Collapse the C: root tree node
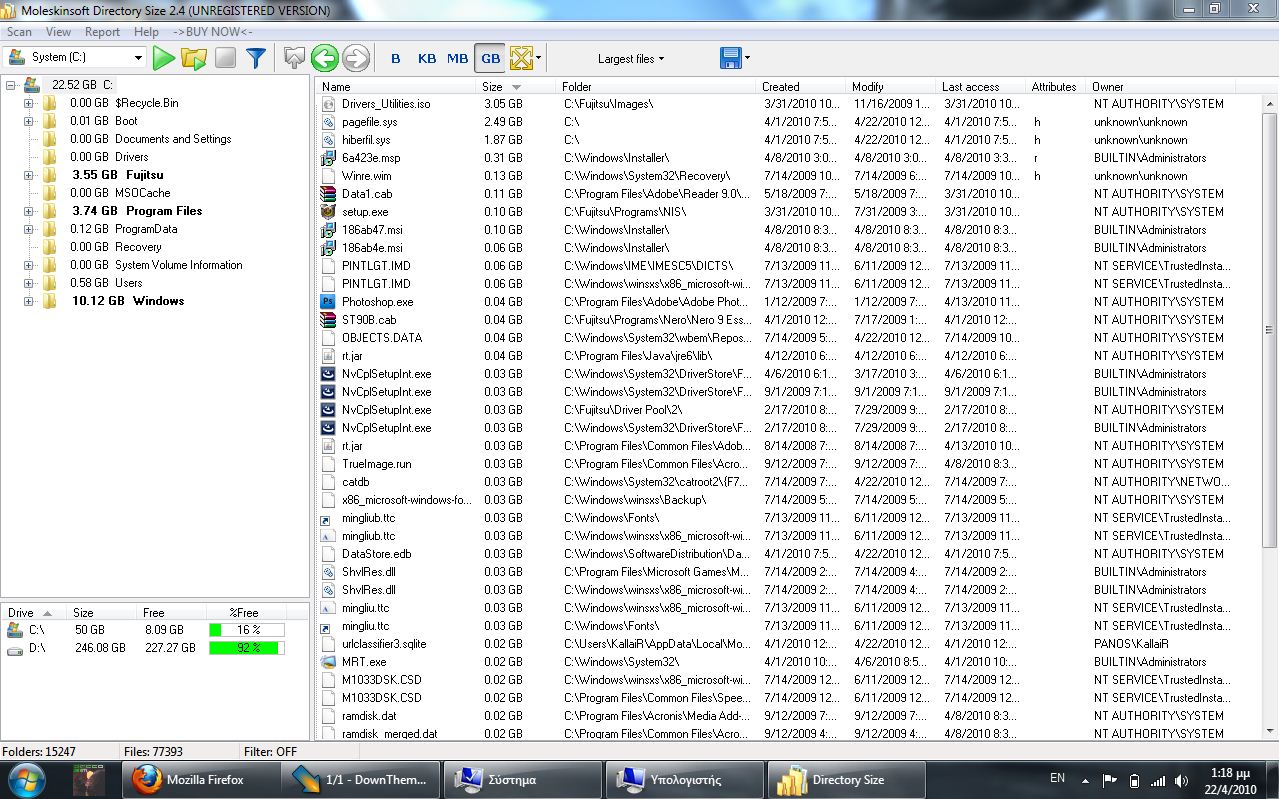 [11, 85]
